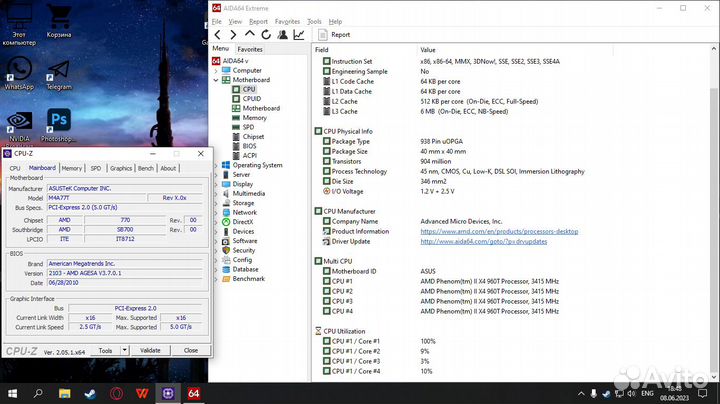Open the AMD product information link
The height and width of the screenshot is (404, 720).
click(499, 231)
